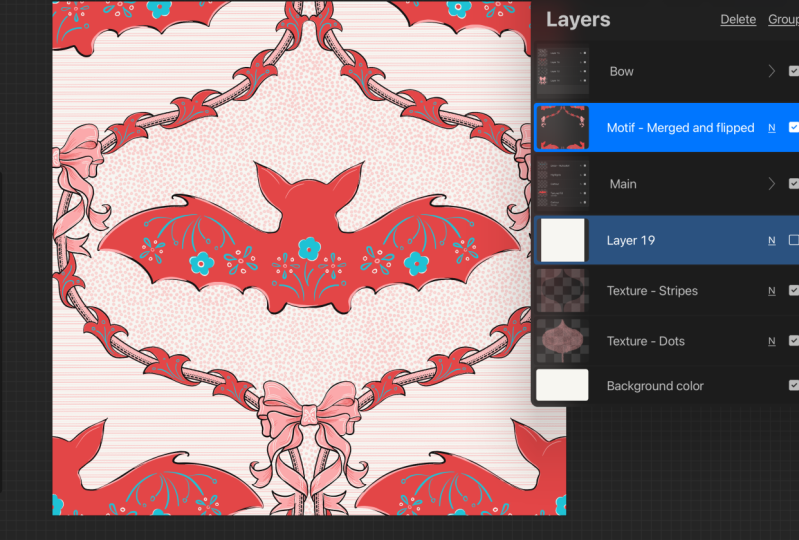Toggle Background color visibility checkbox

794,386
